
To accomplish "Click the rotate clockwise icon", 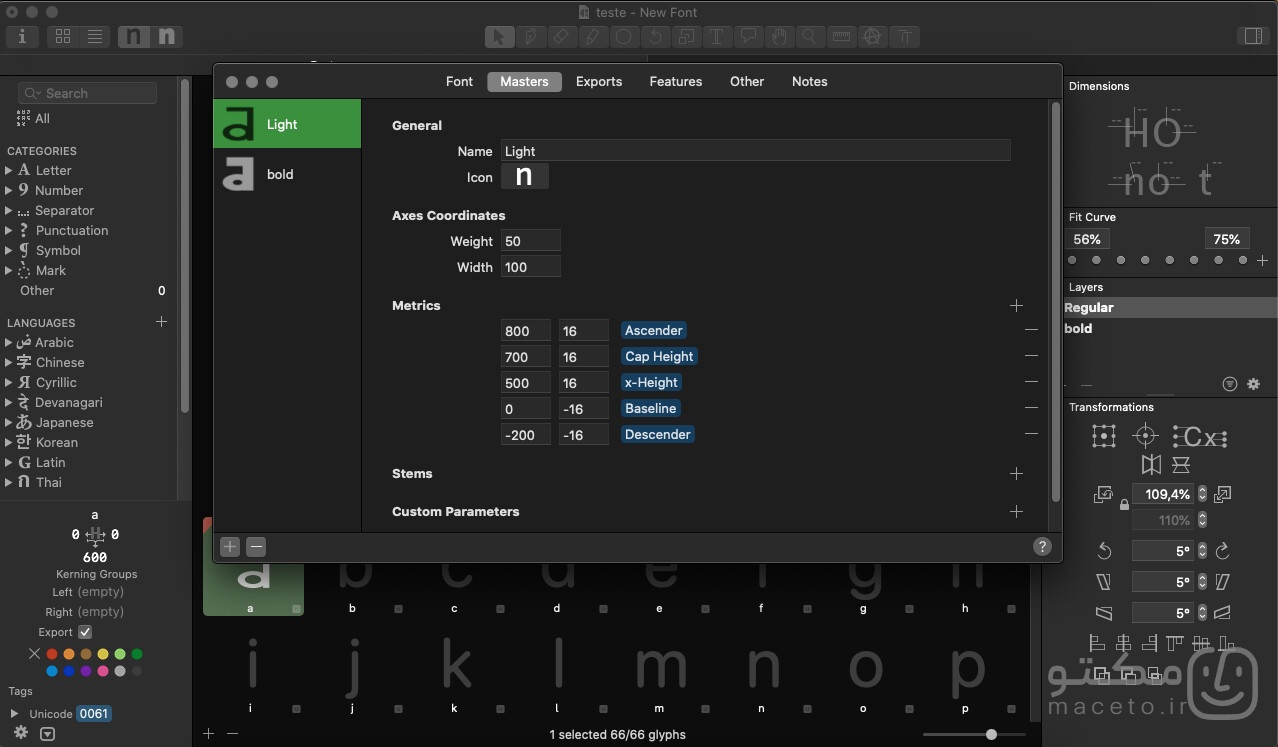I will 1223,551.
